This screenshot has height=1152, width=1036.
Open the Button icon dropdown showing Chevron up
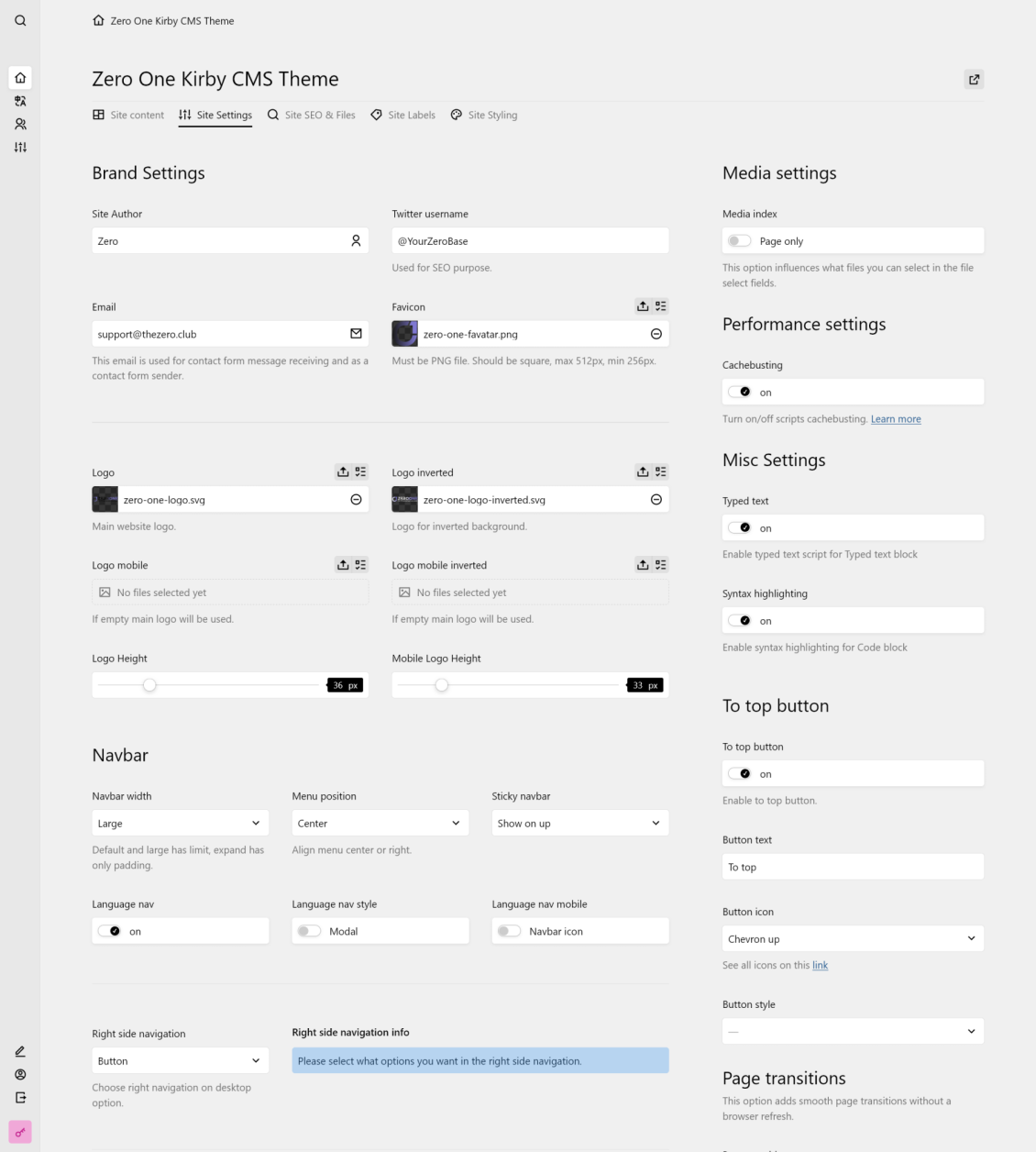point(853,938)
